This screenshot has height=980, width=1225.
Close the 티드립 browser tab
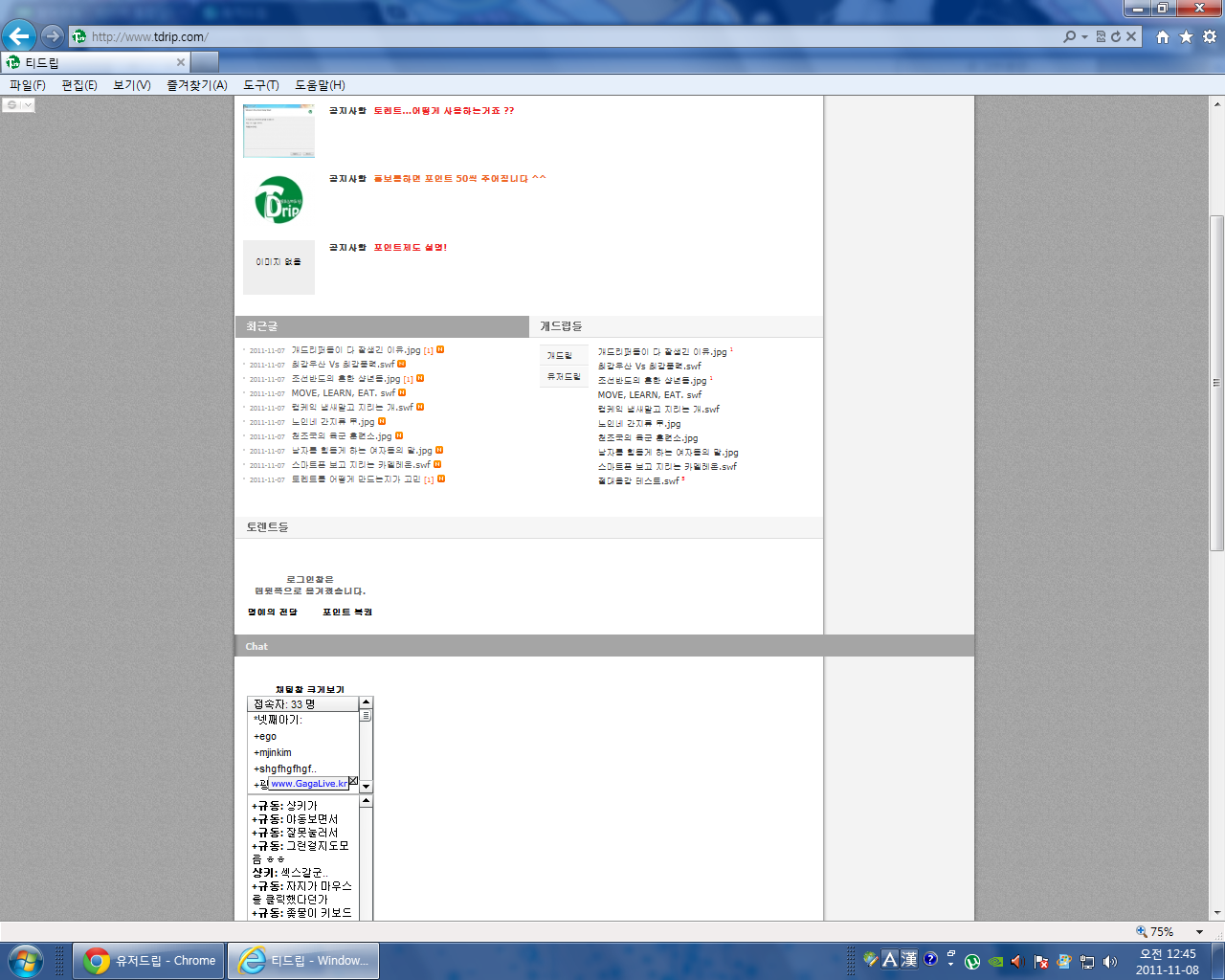point(181,62)
